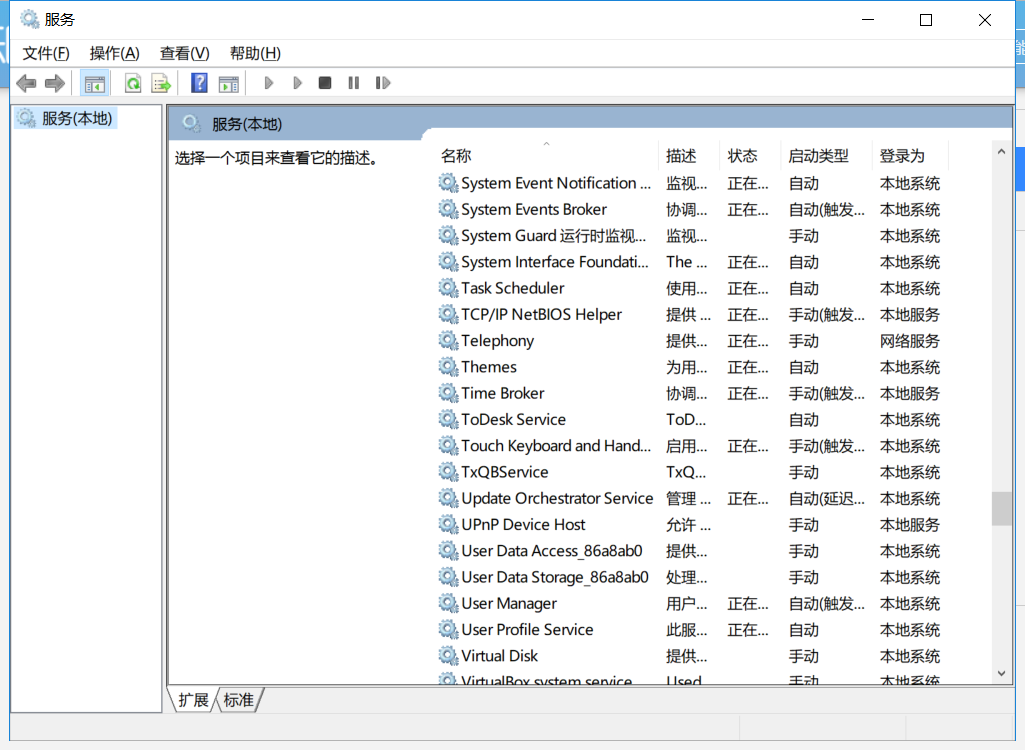1025x750 pixels.
Task: Select the System Events Broker service
Action: pos(690,209)
